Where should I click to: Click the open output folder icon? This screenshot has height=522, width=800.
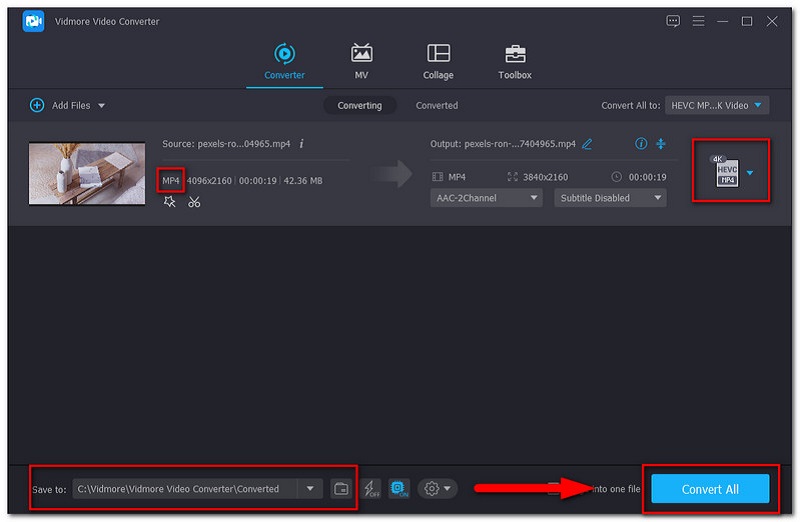click(341, 488)
